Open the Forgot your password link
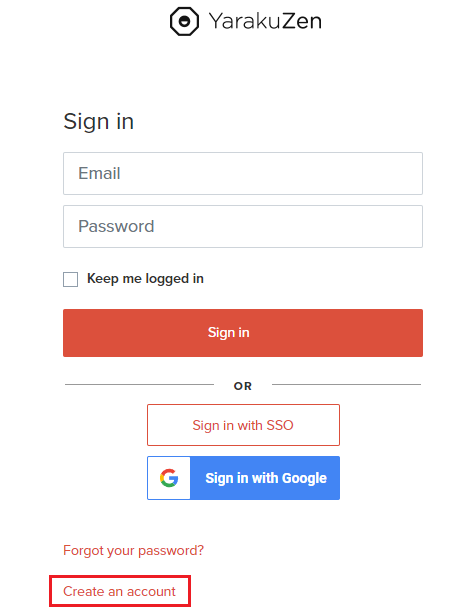452x615 pixels. point(133,550)
